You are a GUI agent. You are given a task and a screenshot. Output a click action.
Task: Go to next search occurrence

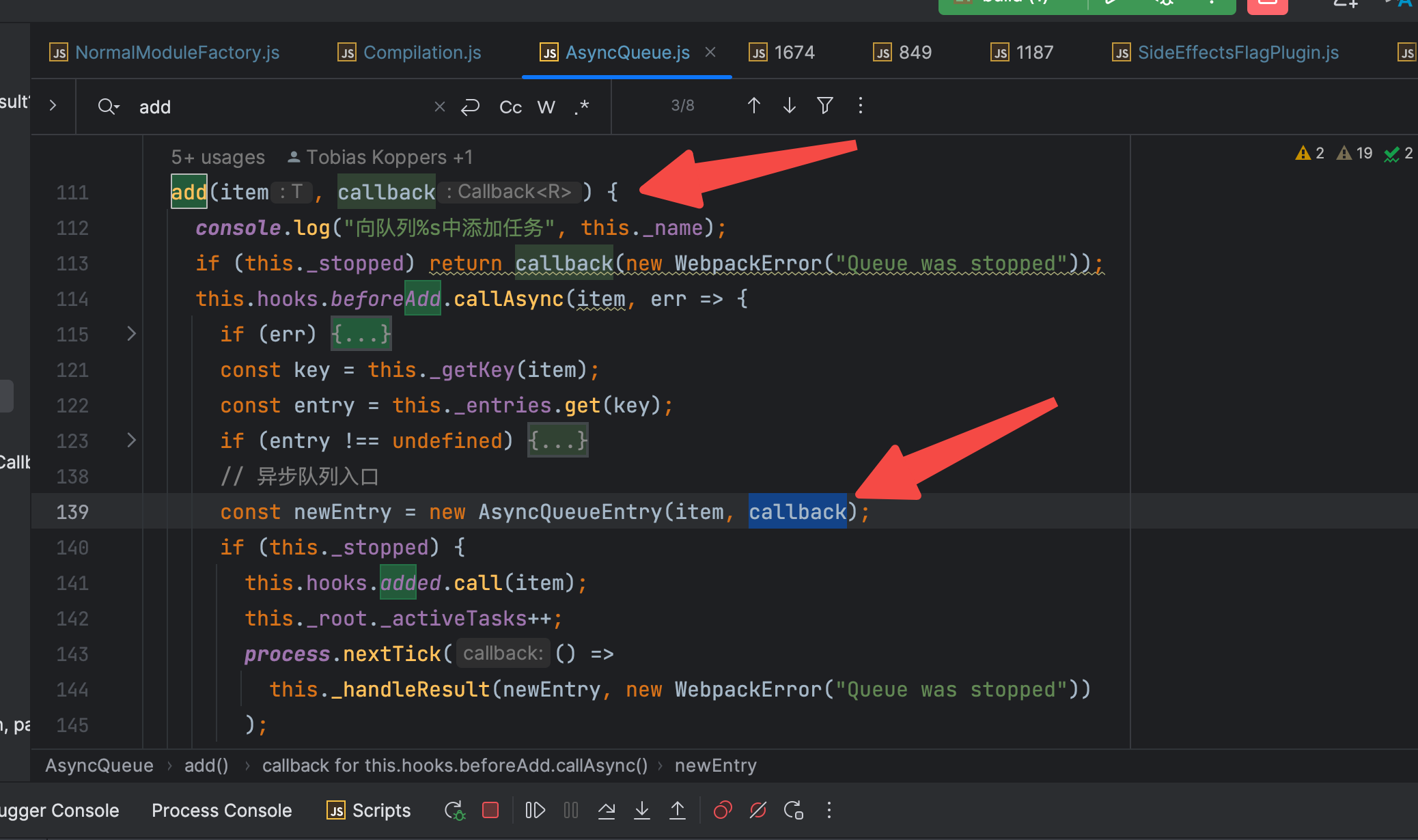[790, 106]
